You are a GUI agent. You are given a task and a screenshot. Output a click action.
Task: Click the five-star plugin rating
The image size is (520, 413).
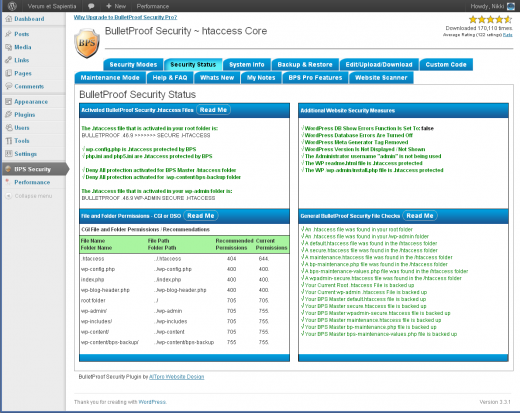[490, 19]
